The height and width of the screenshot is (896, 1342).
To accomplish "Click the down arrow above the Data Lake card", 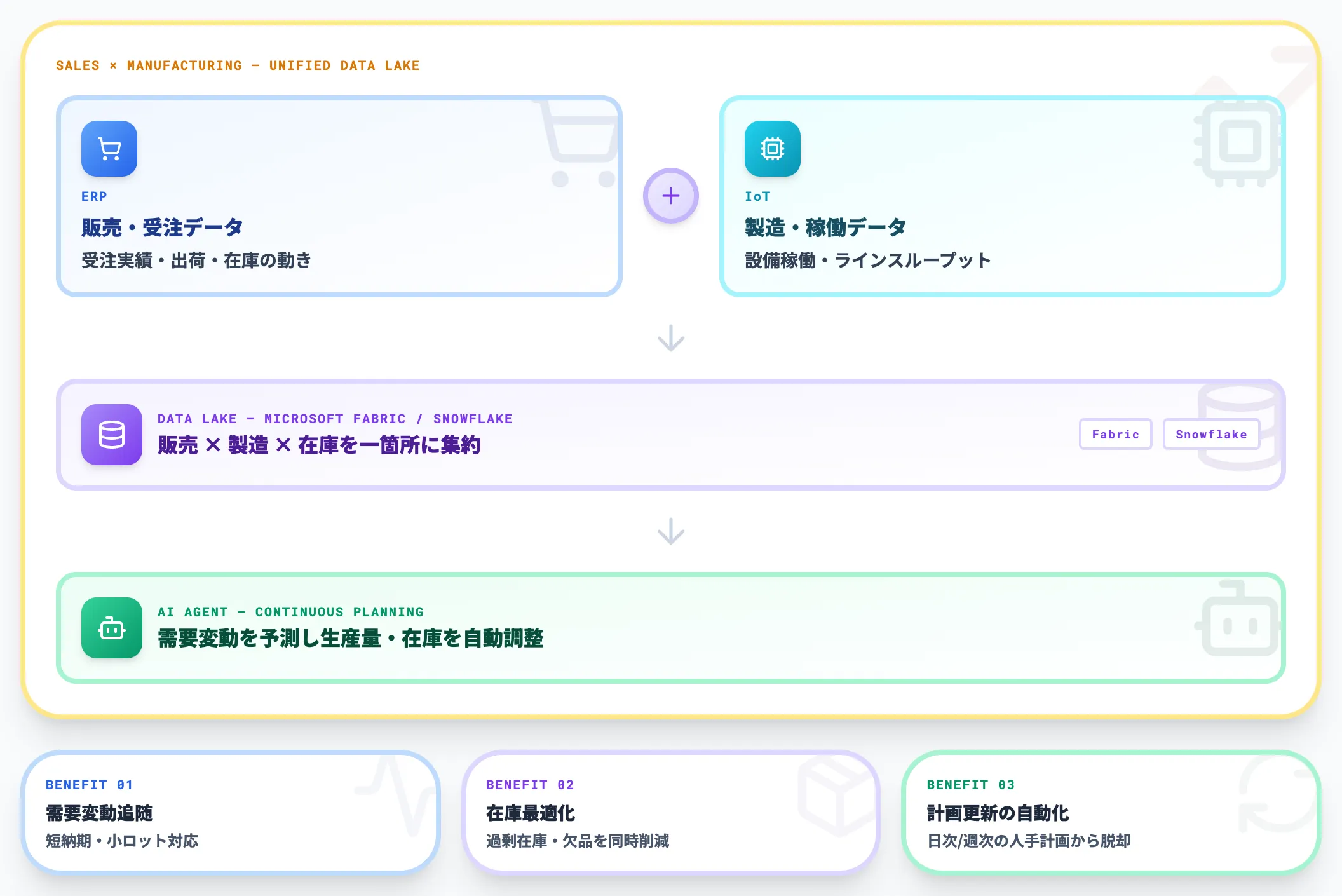I will 670,338.
